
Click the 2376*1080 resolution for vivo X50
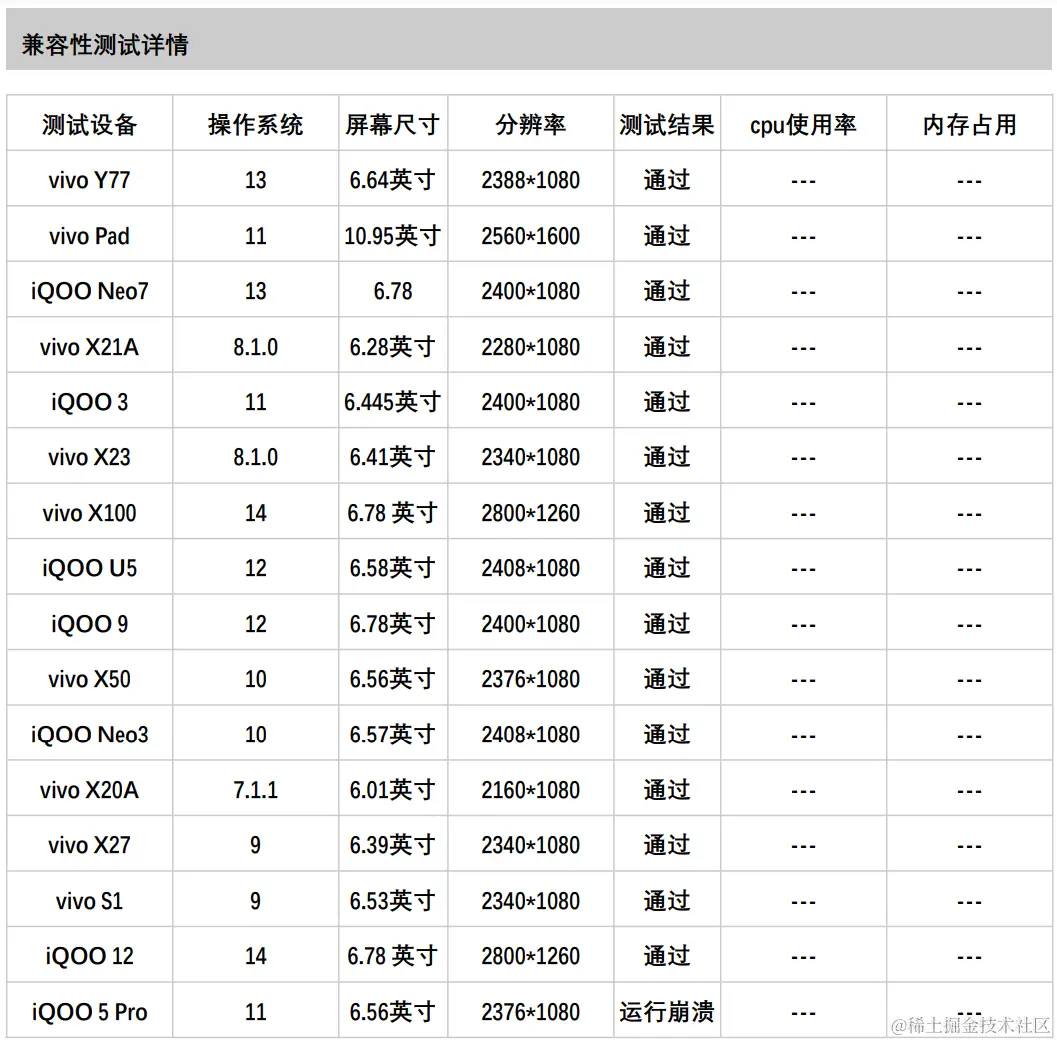[x=531, y=679]
